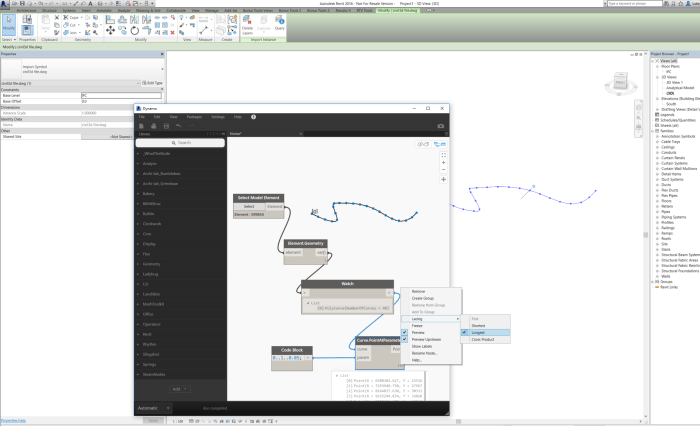Screen dimensions: 700x426
Task: Click Dynamo zoom-to-fit icon
Action: pyautogui.click(x=443, y=155)
